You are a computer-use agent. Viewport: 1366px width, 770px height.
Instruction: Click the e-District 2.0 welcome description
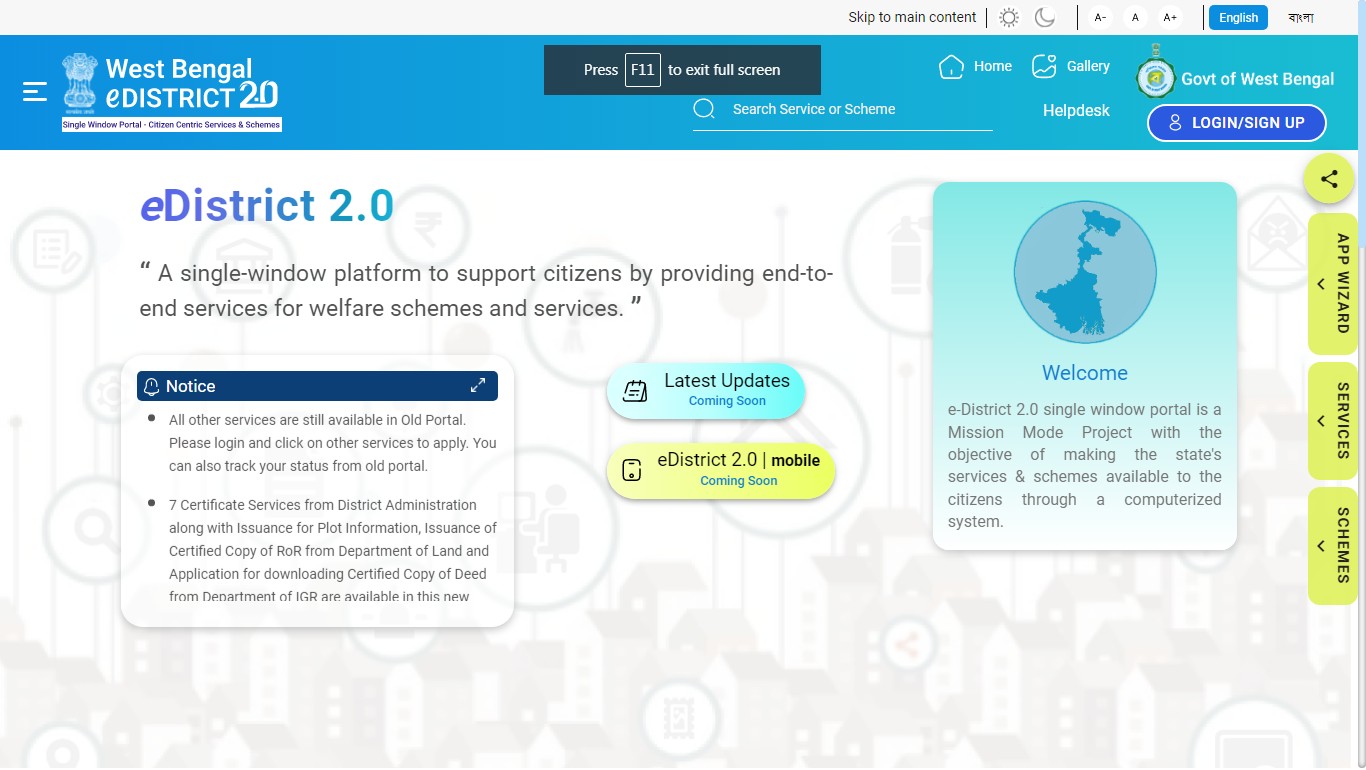[x=1085, y=465]
